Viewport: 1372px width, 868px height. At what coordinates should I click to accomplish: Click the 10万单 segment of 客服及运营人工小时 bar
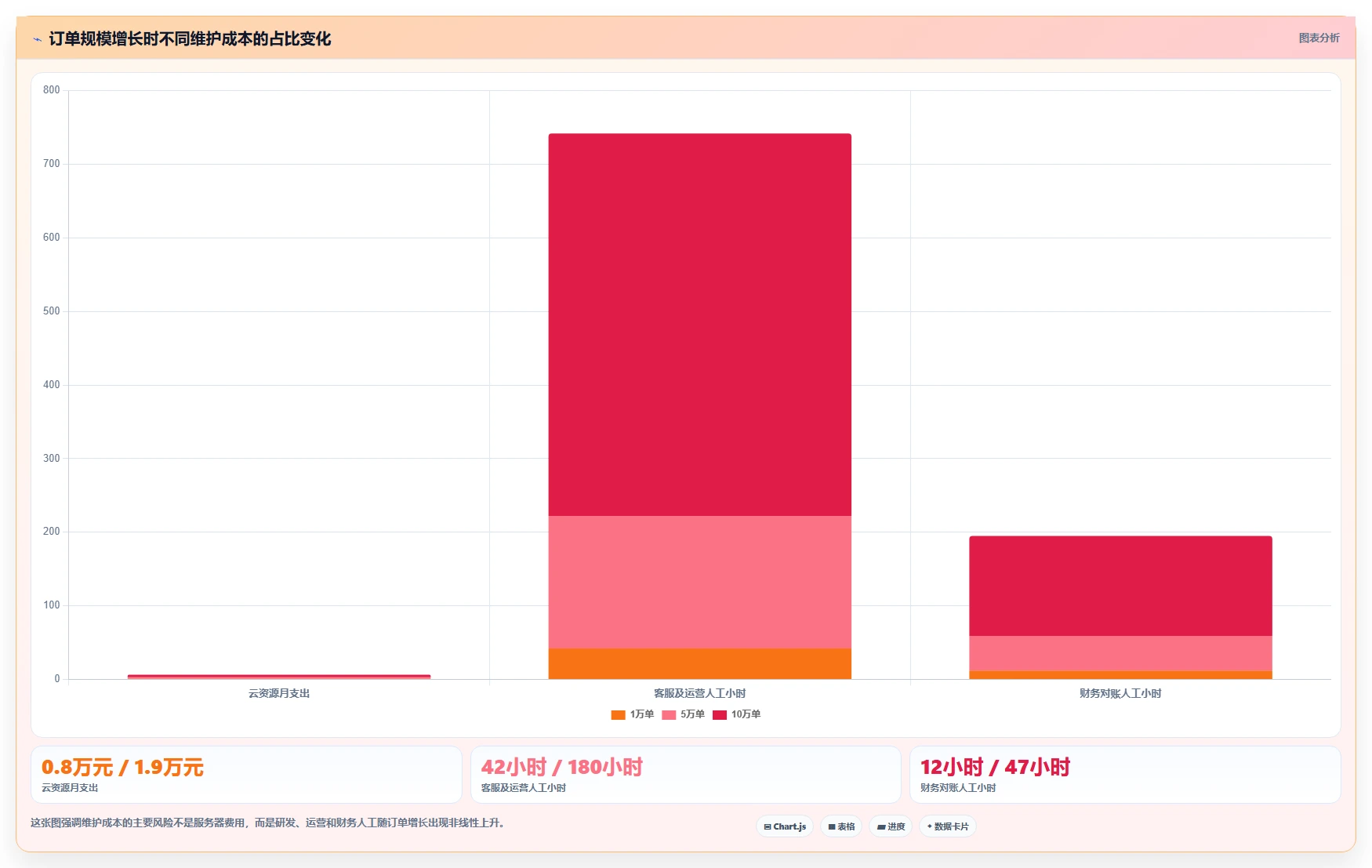[x=700, y=325]
